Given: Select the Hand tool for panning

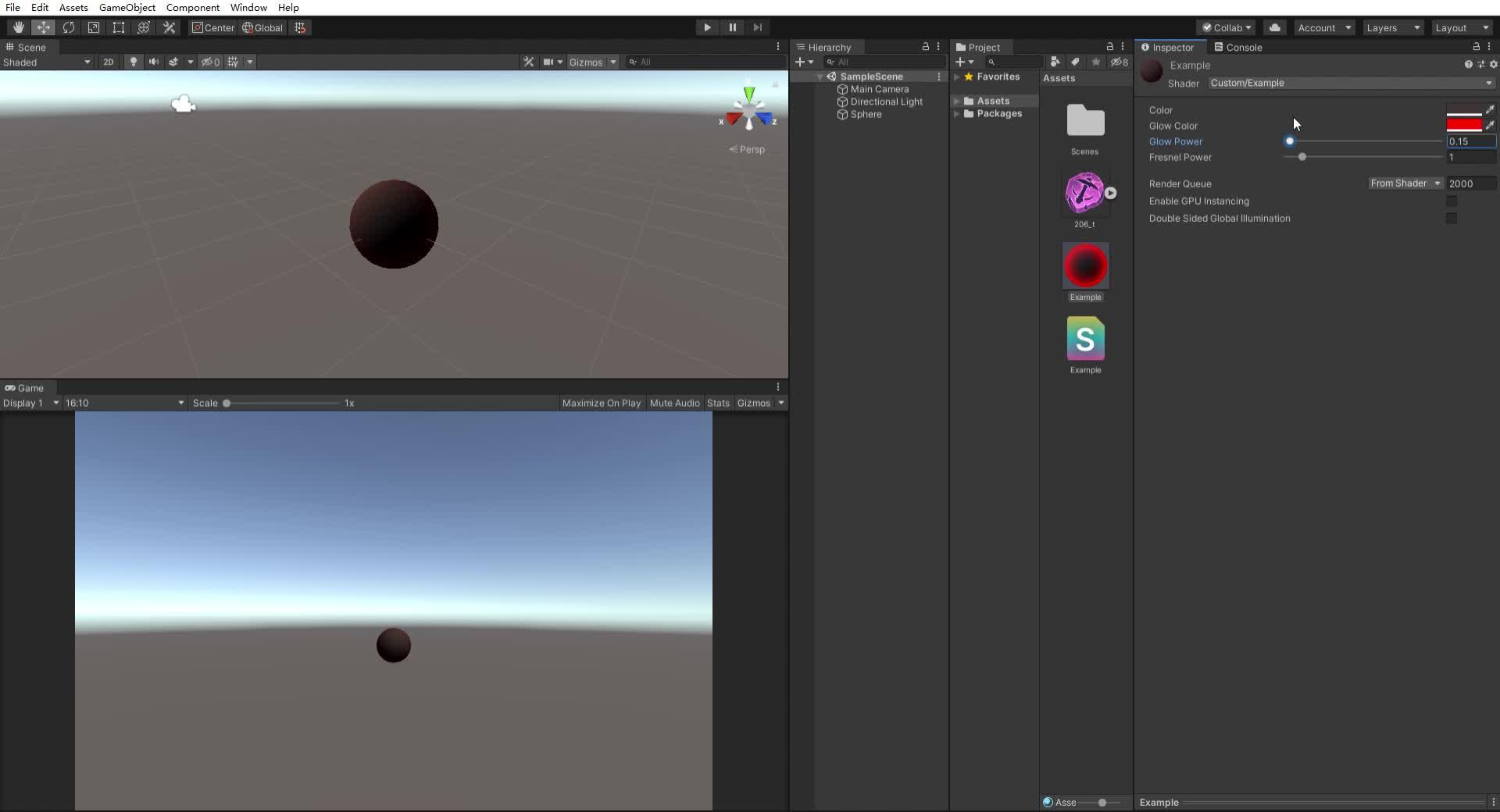Looking at the screenshot, I should (19, 27).
